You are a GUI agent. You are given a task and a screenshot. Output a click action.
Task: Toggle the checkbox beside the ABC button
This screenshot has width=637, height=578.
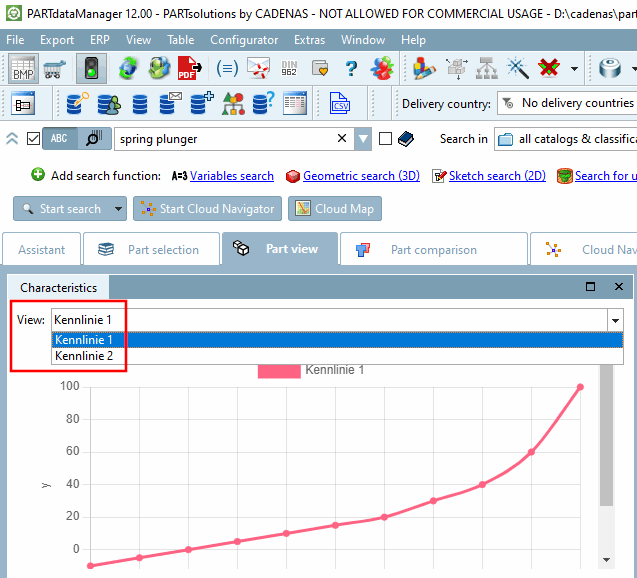pos(33,139)
